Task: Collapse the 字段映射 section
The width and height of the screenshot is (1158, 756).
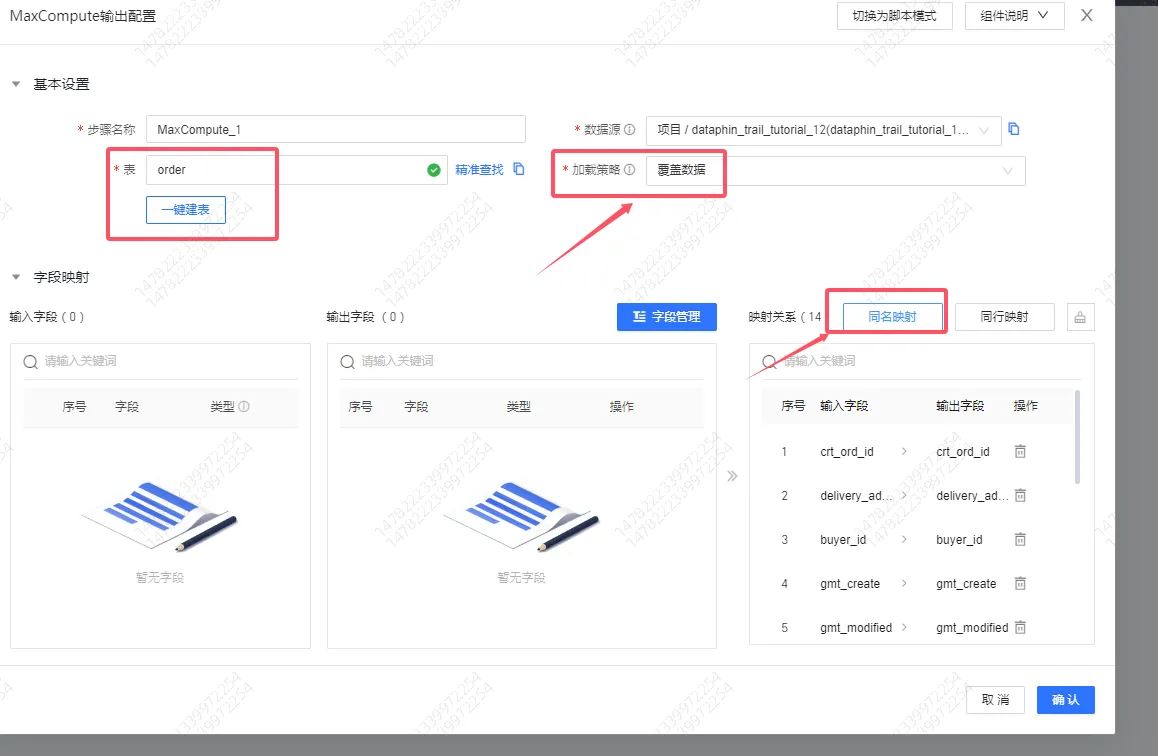Action: click(16, 277)
